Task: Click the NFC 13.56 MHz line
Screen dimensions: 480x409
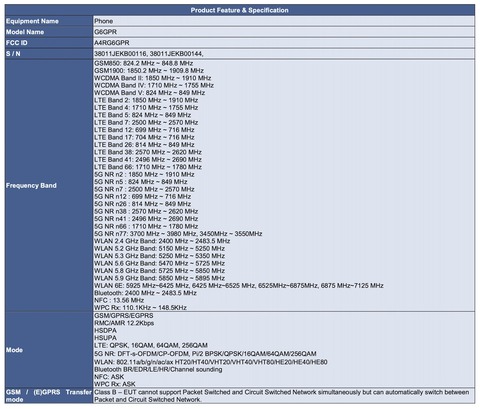Action: (x=119, y=300)
